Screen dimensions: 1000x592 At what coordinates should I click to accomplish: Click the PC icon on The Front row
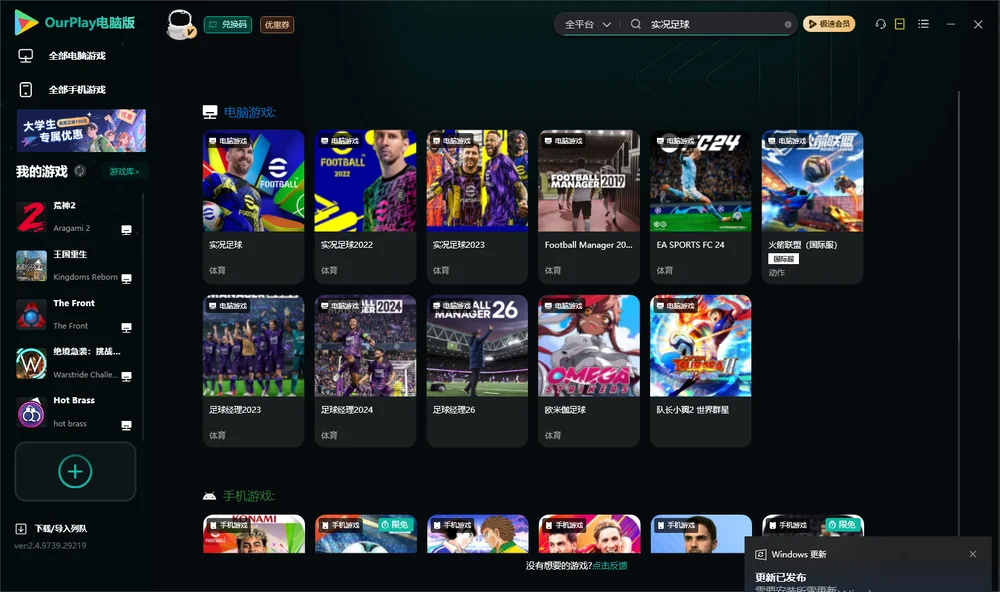point(126,327)
